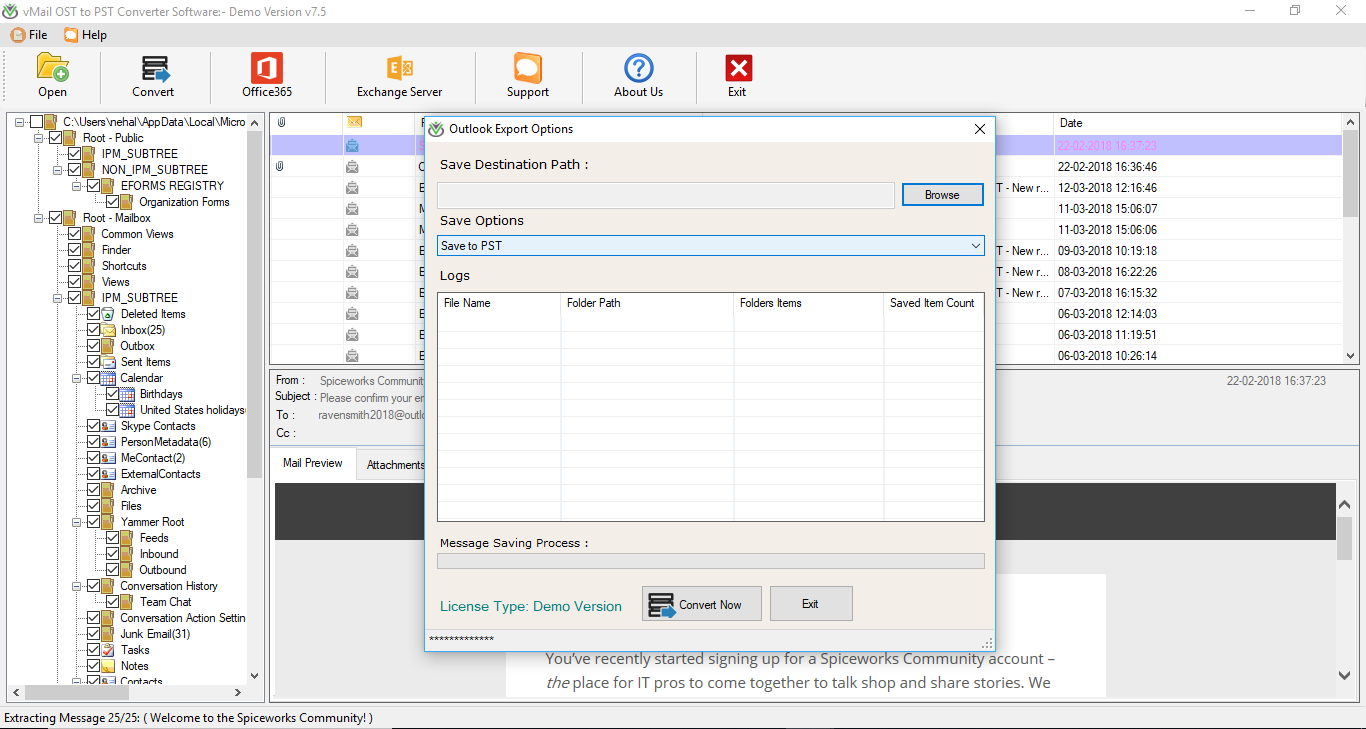Collapse the Root - Mailbox tree node
The image size is (1366, 729).
tap(39, 218)
